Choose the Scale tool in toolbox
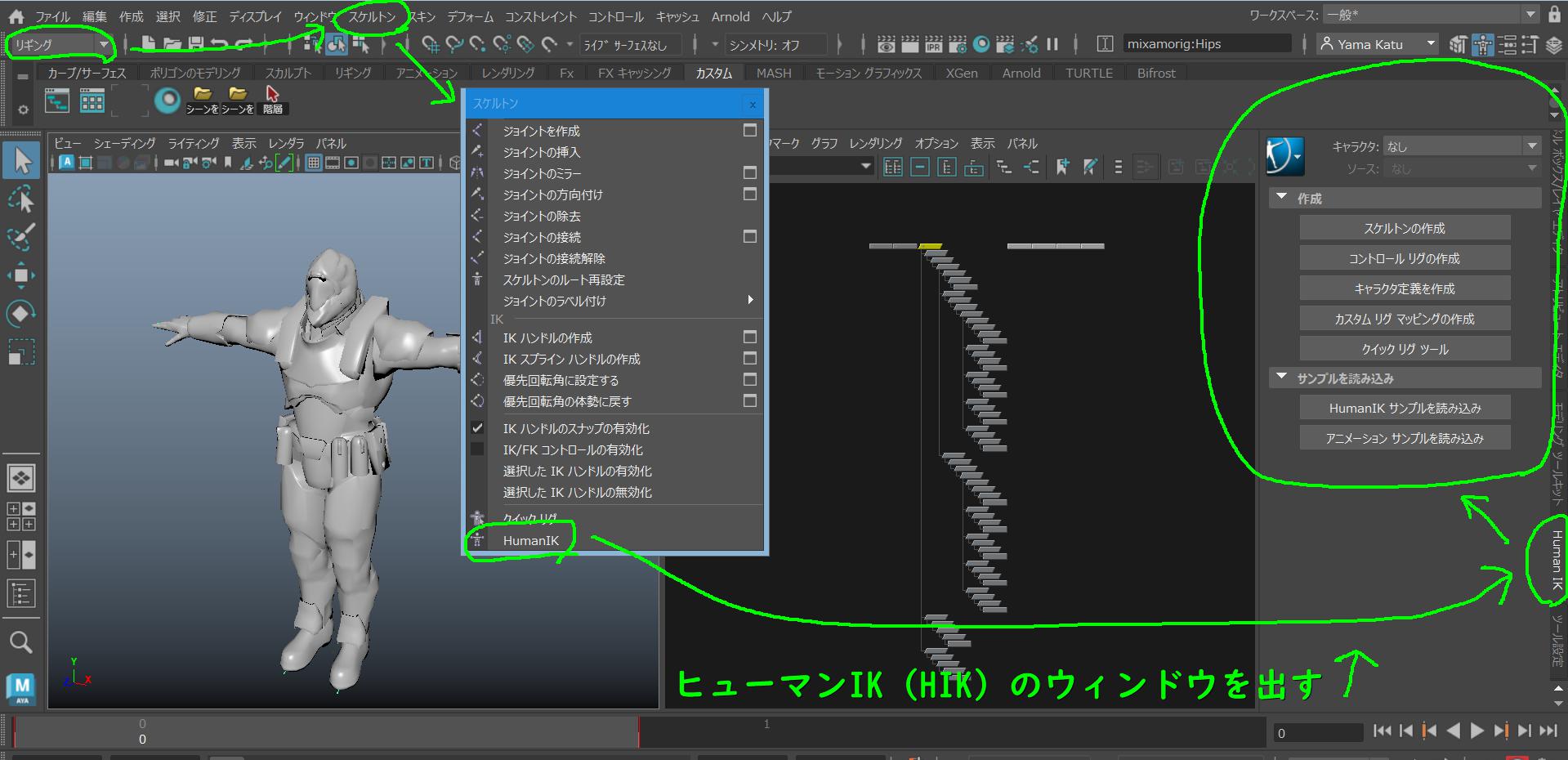The image size is (1568, 760). [21, 352]
